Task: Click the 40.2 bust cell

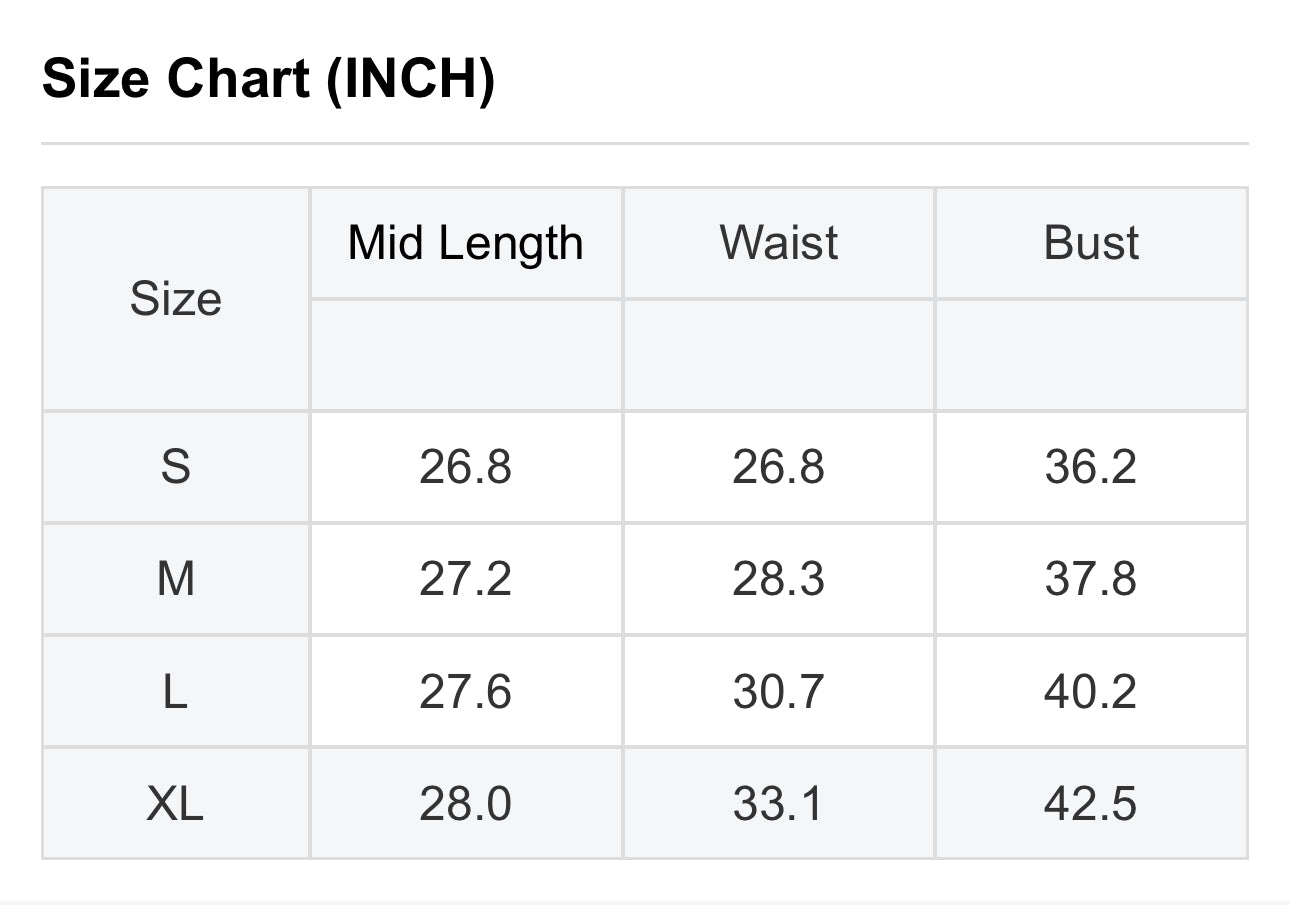Action: [x=1091, y=691]
